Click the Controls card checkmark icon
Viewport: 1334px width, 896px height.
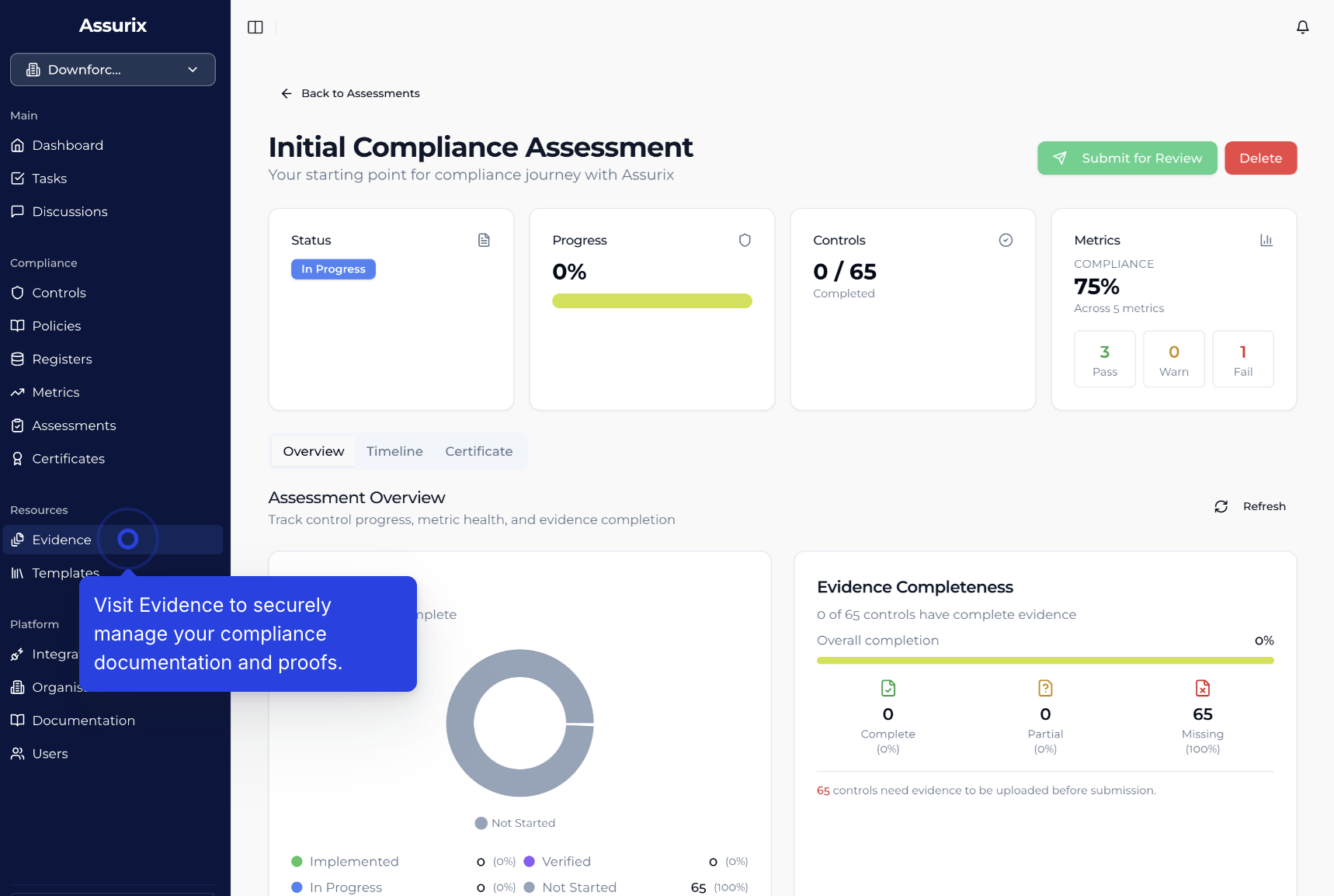1006,240
